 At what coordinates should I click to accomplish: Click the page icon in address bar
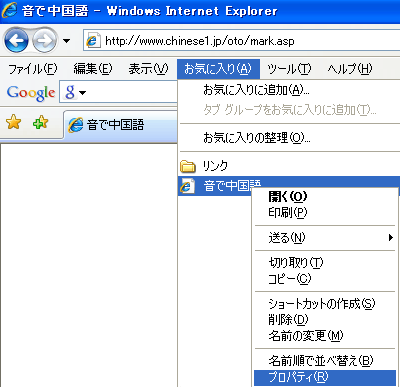[93, 41]
